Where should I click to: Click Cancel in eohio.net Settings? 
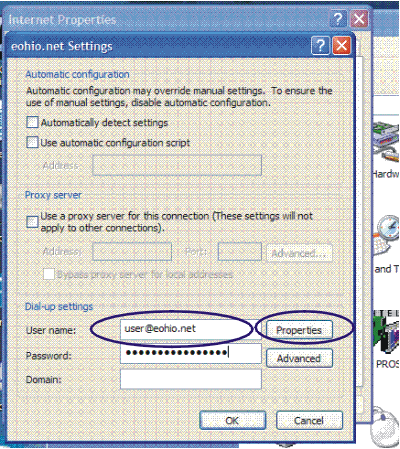pyautogui.click(x=309, y=420)
